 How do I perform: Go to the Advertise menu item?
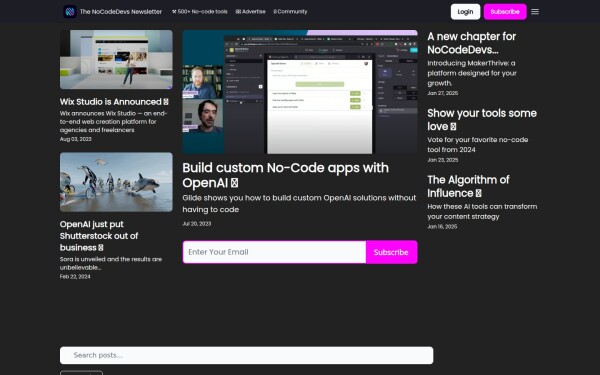coord(251,11)
